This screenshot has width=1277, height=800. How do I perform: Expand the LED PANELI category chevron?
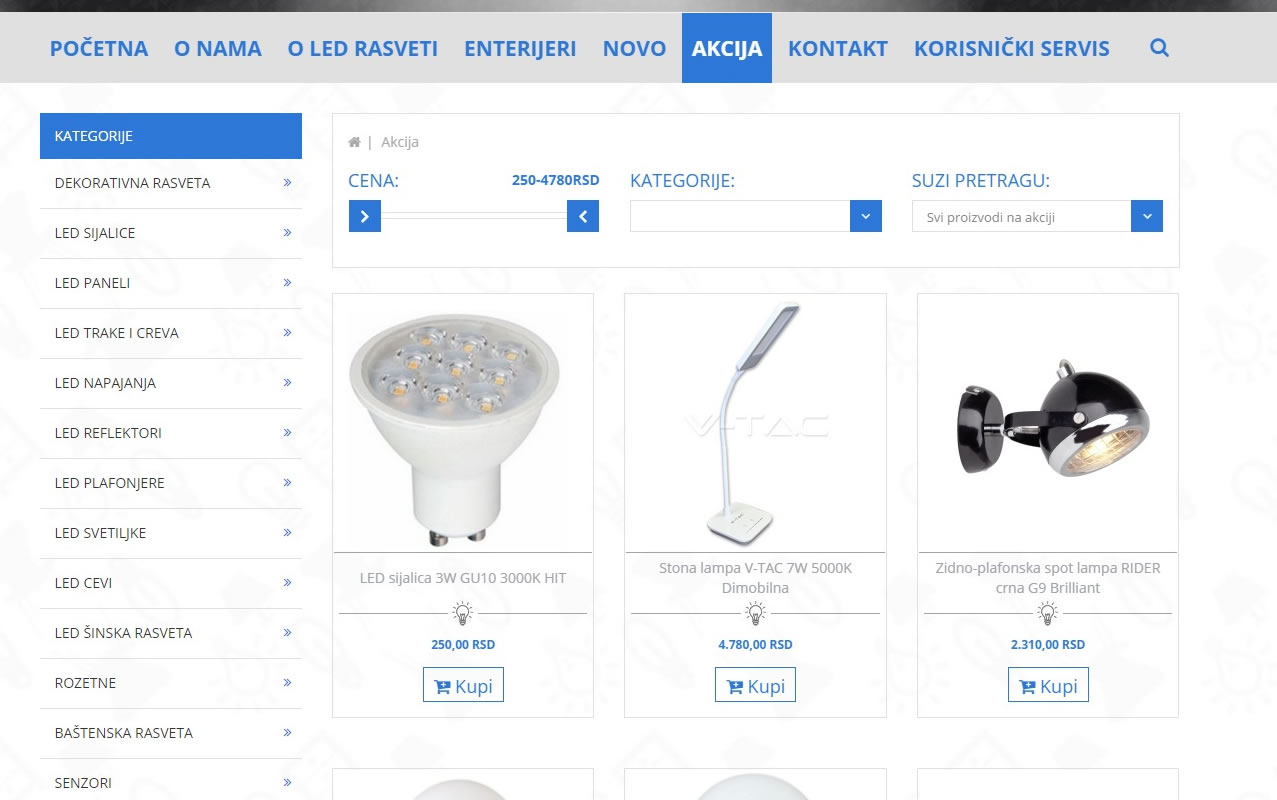[x=287, y=283]
